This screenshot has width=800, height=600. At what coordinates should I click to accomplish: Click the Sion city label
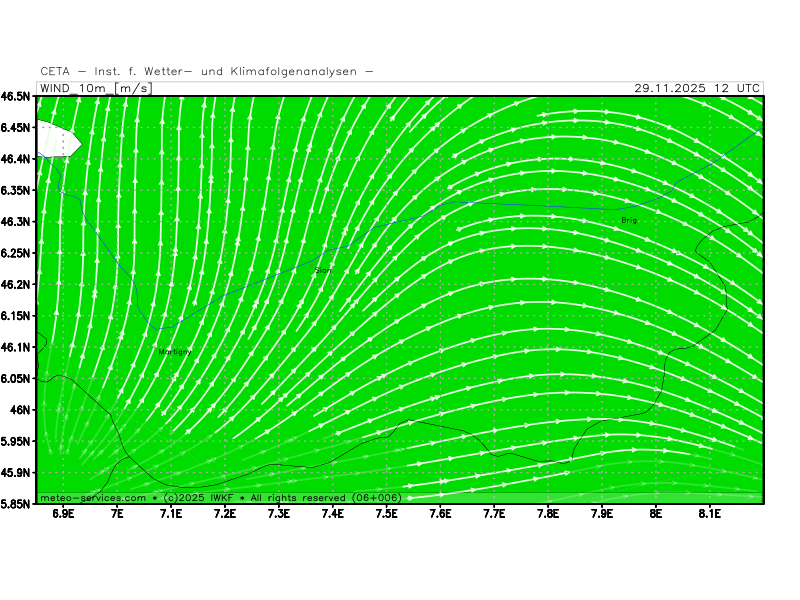click(x=323, y=270)
